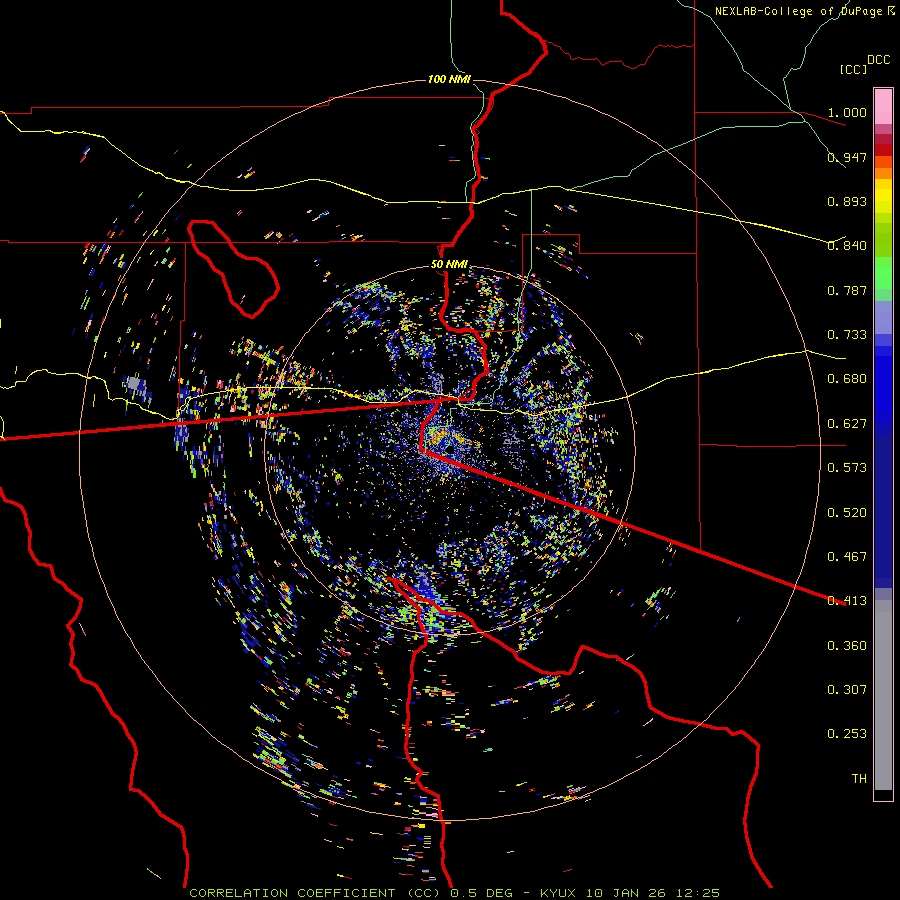This screenshot has width=900, height=900.
Task: Click the 100 NMI range ring label
Action: (449, 79)
